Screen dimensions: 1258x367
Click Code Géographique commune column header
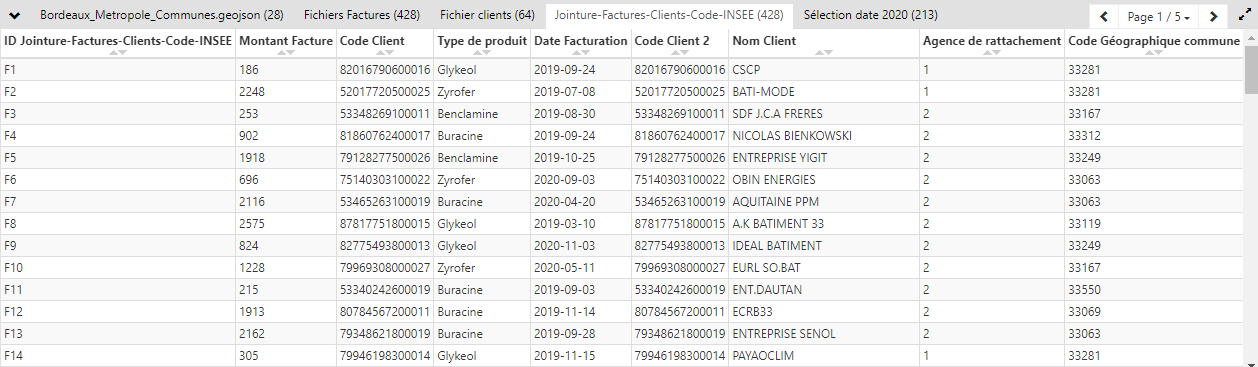pyautogui.click(x=1154, y=41)
